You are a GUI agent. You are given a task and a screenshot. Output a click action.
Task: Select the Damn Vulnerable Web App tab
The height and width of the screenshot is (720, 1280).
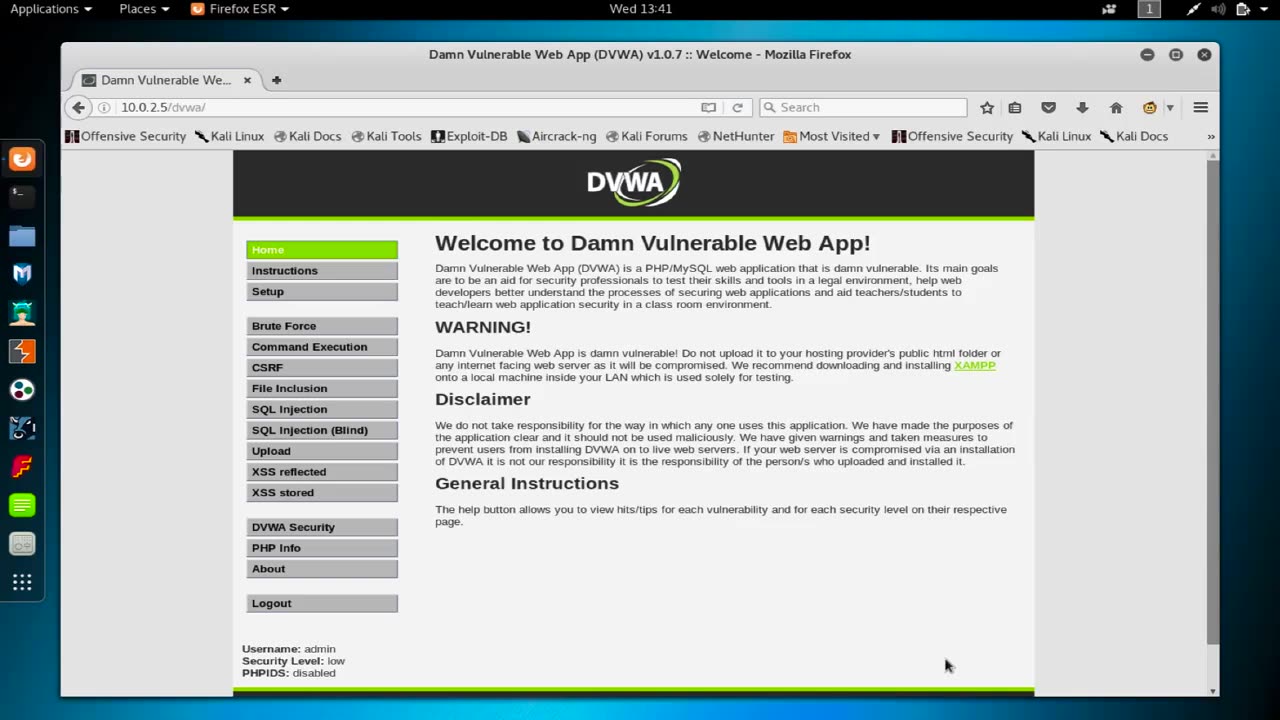click(165, 80)
